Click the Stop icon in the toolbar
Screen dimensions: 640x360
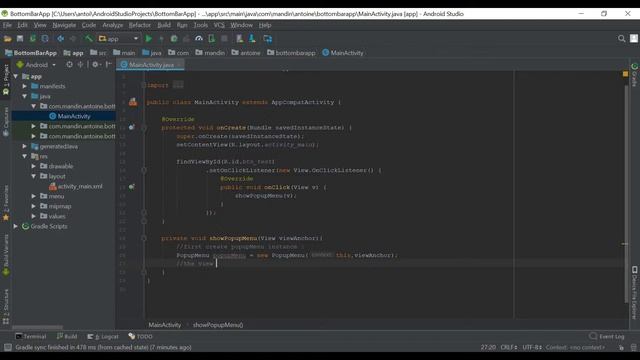tap(224, 39)
